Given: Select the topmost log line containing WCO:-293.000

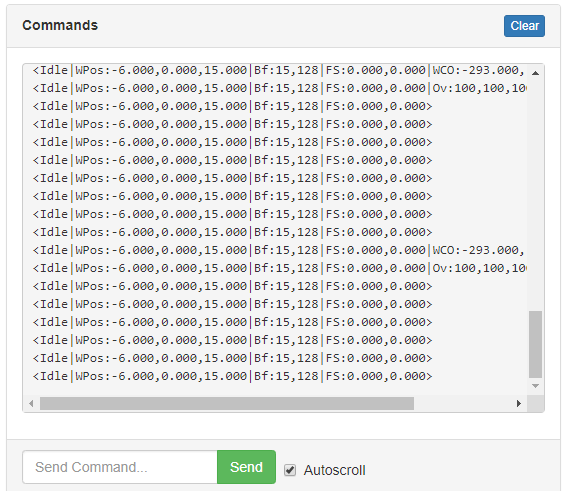Looking at the screenshot, I should [x=279, y=70].
